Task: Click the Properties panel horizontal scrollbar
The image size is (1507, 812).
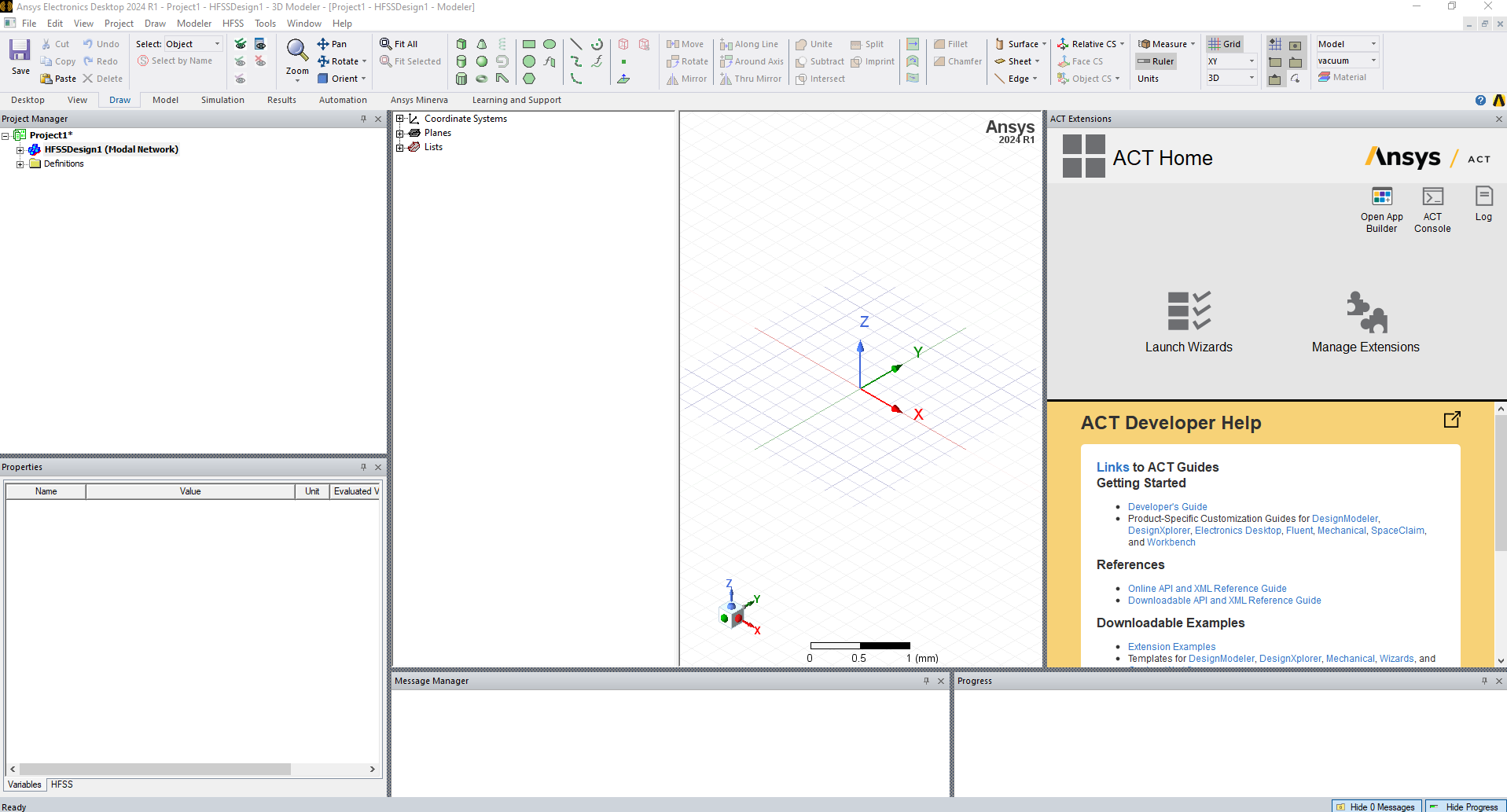Action: (154, 769)
